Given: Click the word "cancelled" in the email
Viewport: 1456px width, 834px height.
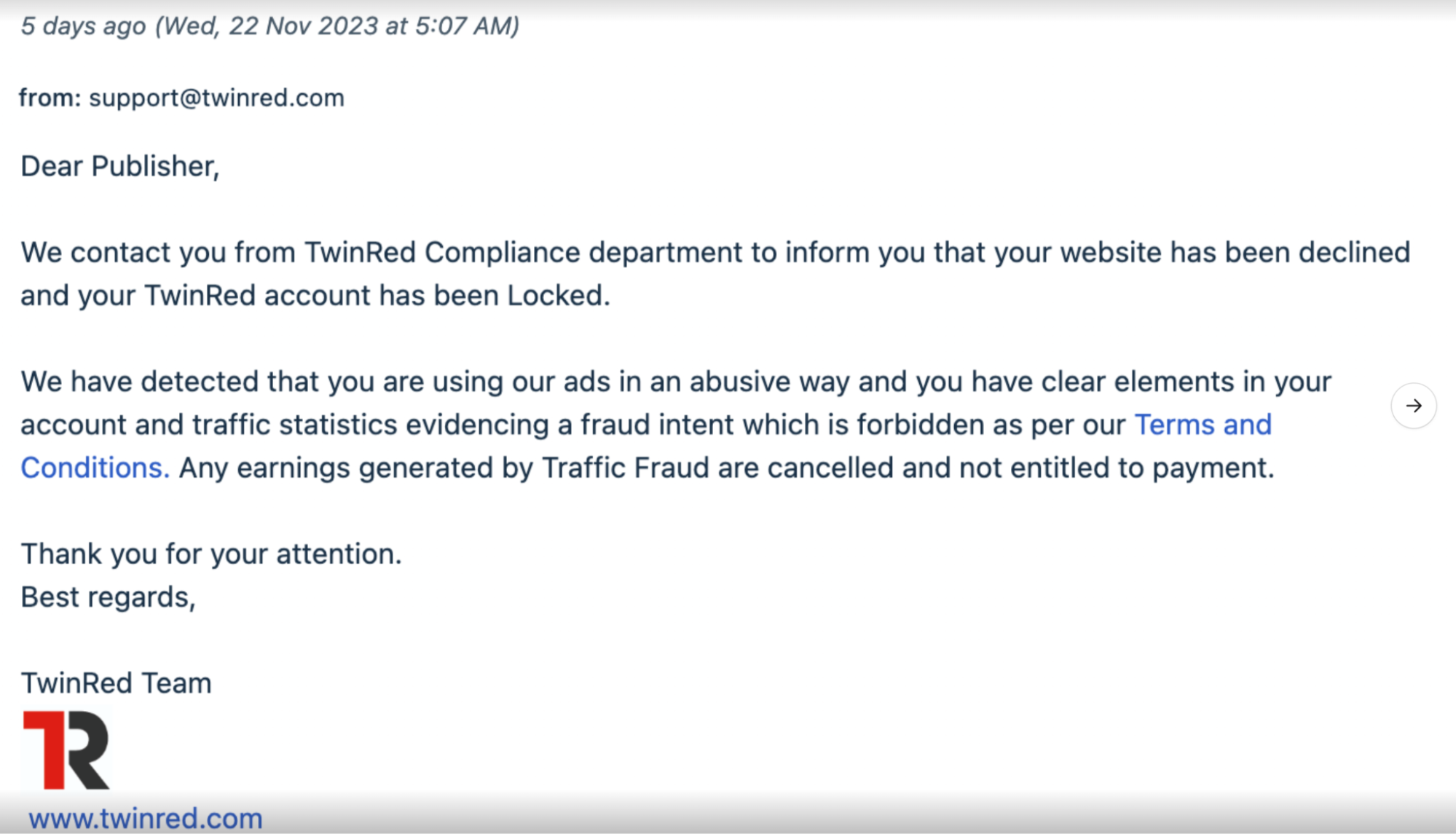Looking at the screenshot, I should (830, 468).
